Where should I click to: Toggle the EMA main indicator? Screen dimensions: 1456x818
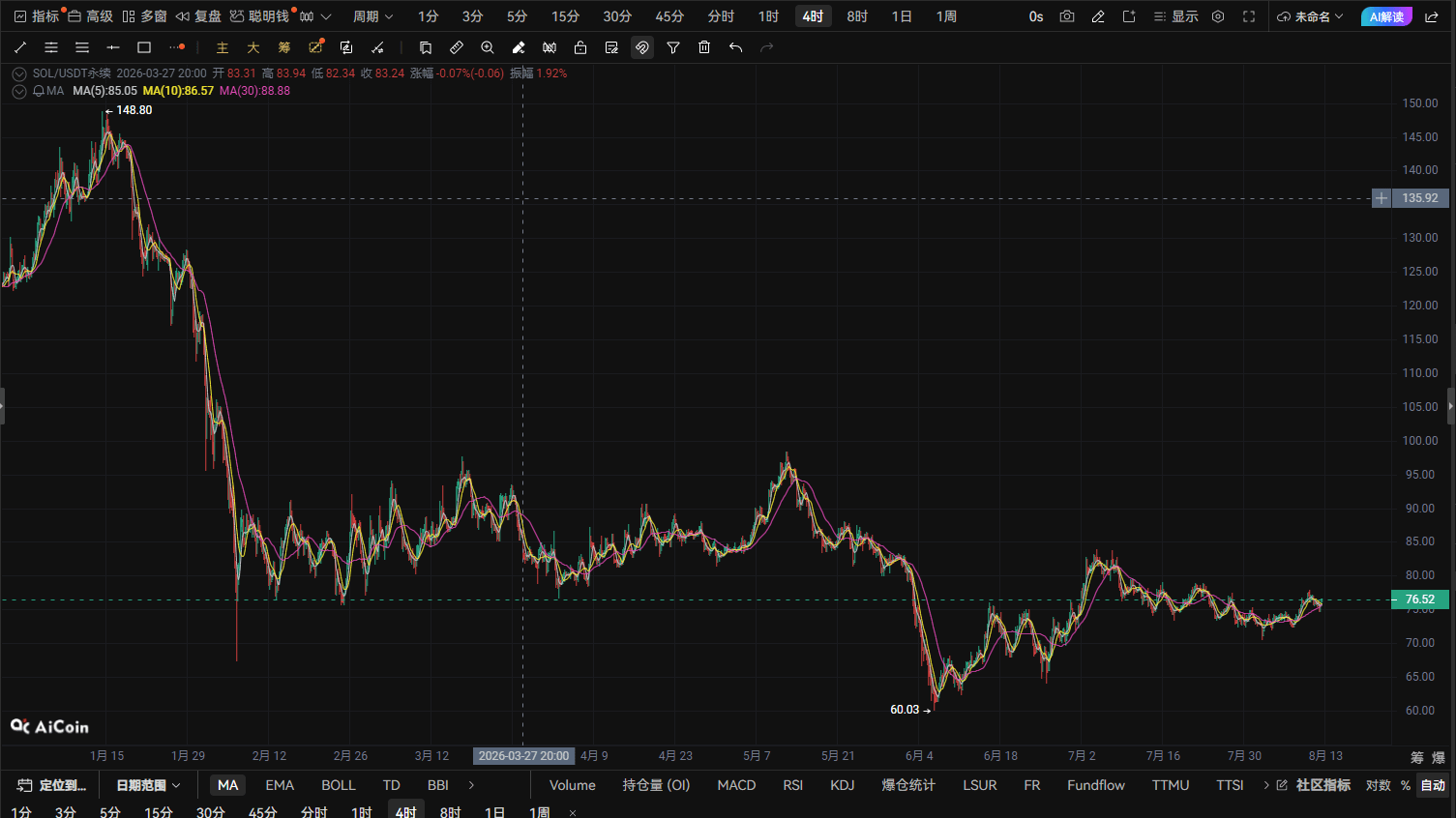[280, 785]
